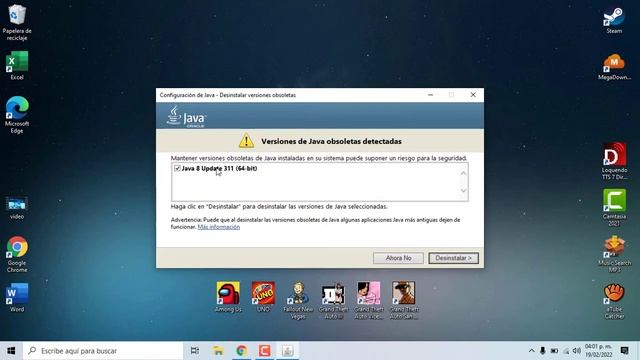Click the version list scroll down arrow
640x360 pixels.
click(x=463, y=190)
